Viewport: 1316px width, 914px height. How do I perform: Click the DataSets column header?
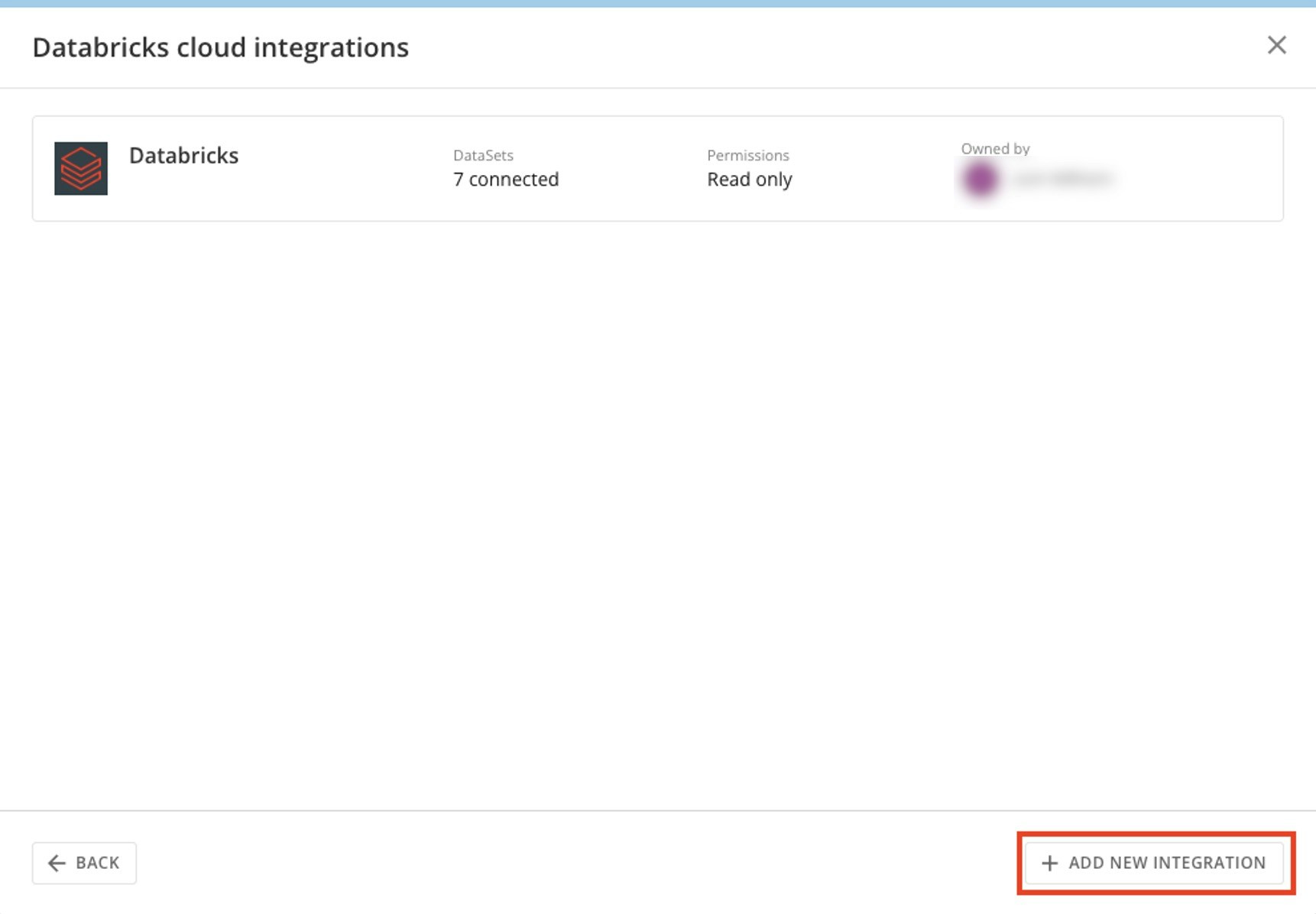pyautogui.click(x=482, y=155)
